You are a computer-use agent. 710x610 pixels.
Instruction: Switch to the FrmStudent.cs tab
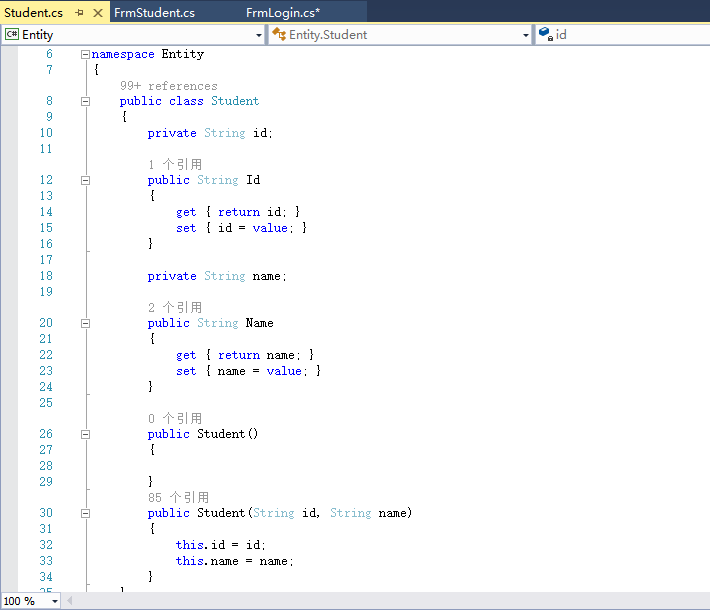(x=154, y=13)
